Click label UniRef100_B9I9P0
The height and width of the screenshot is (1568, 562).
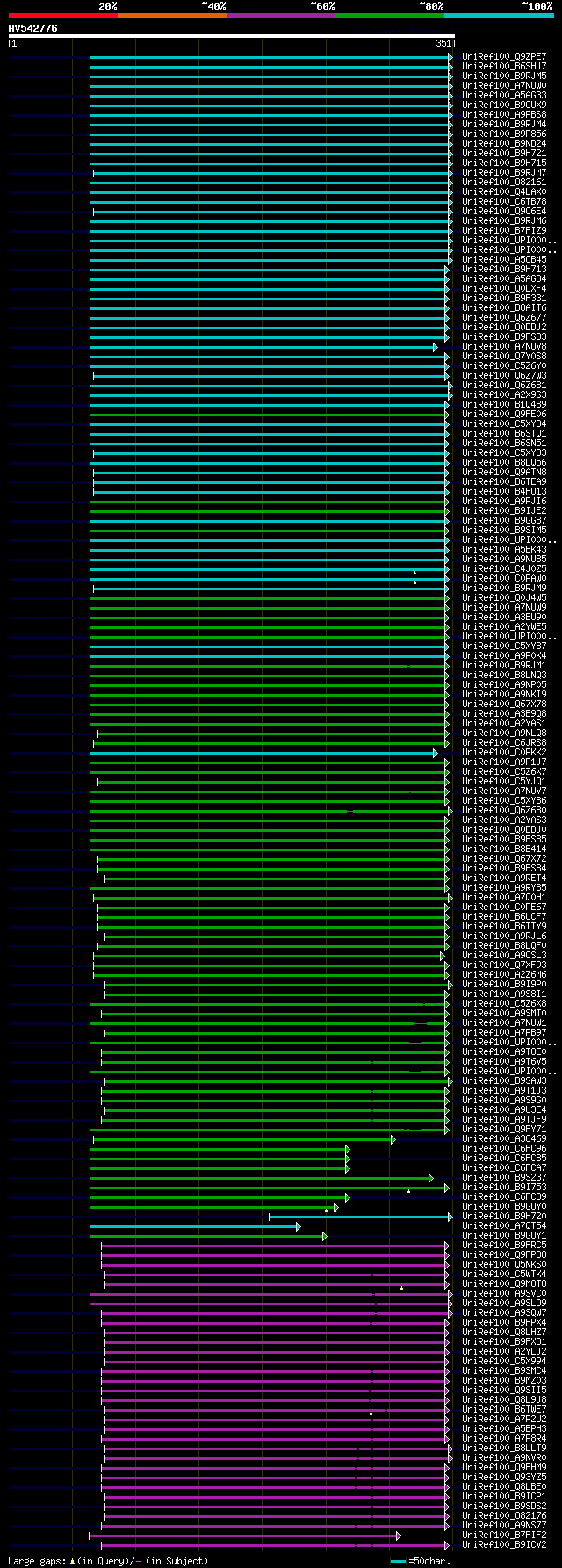(504, 984)
